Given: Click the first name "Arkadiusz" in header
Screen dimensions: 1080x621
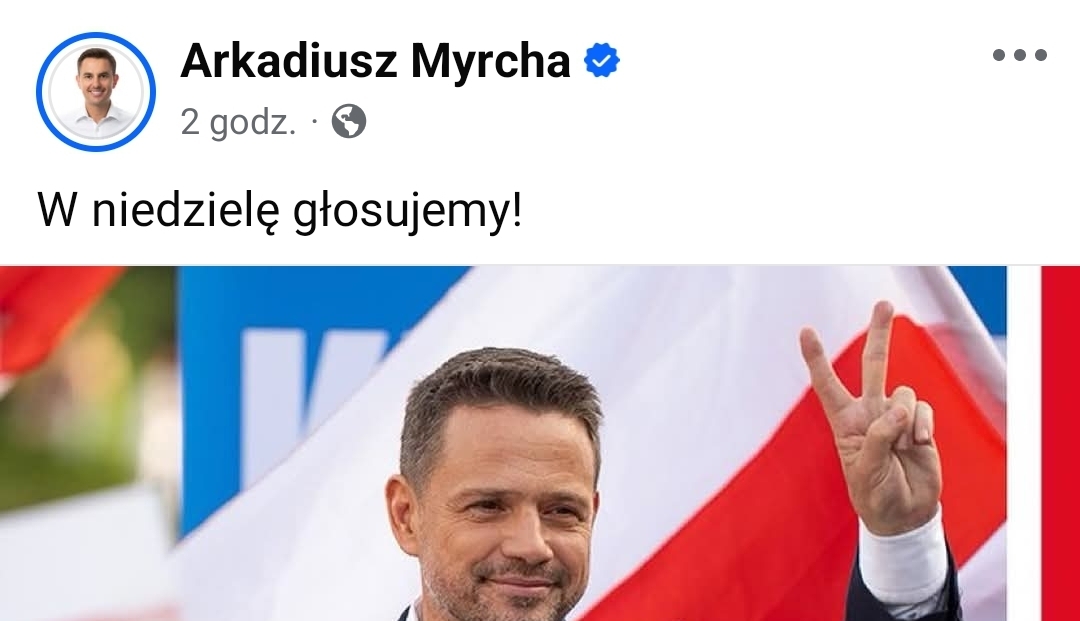Looking at the screenshot, I should tap(289, 61).
